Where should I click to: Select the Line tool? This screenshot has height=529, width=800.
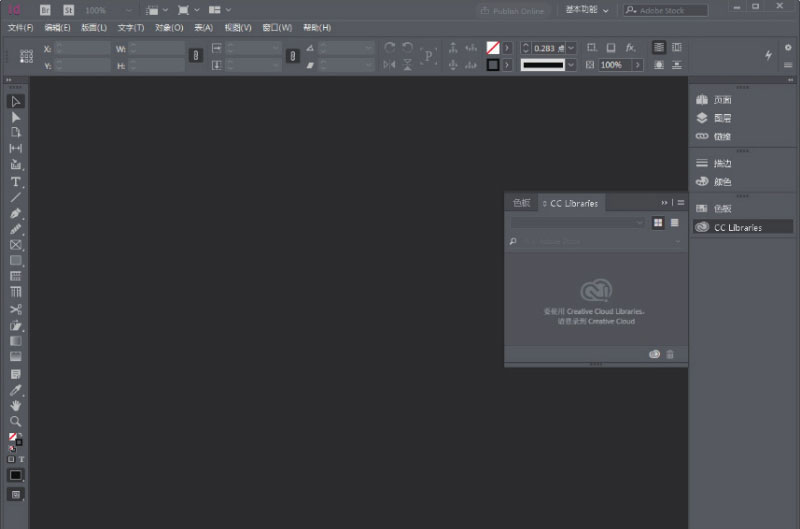tap(16, 197)
